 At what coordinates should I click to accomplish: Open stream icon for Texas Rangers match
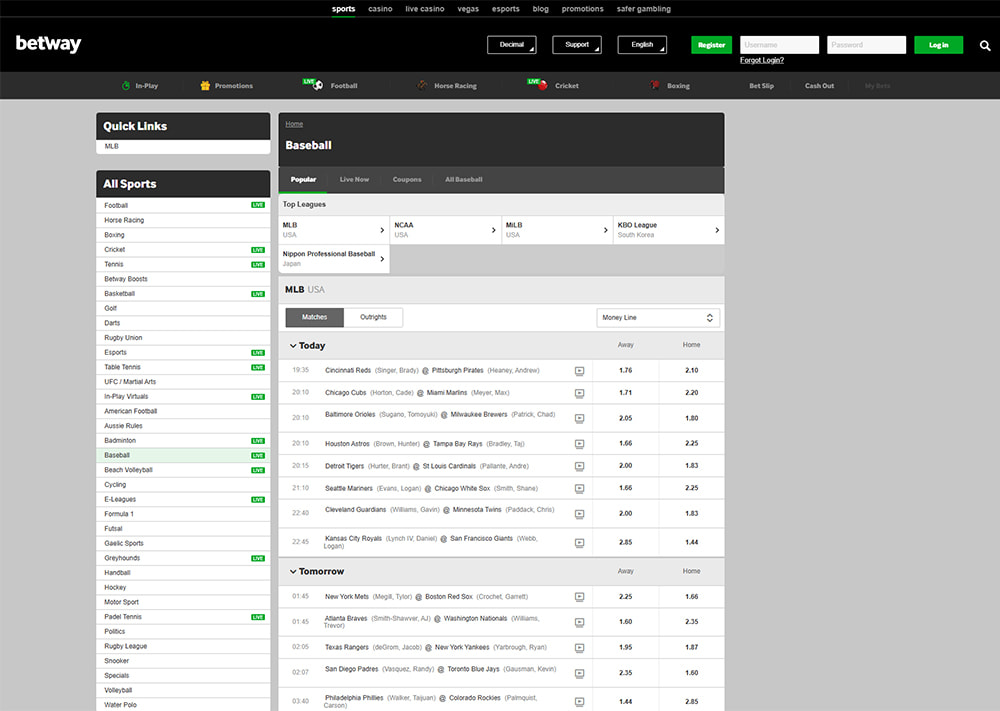click(x=579, y=648)
